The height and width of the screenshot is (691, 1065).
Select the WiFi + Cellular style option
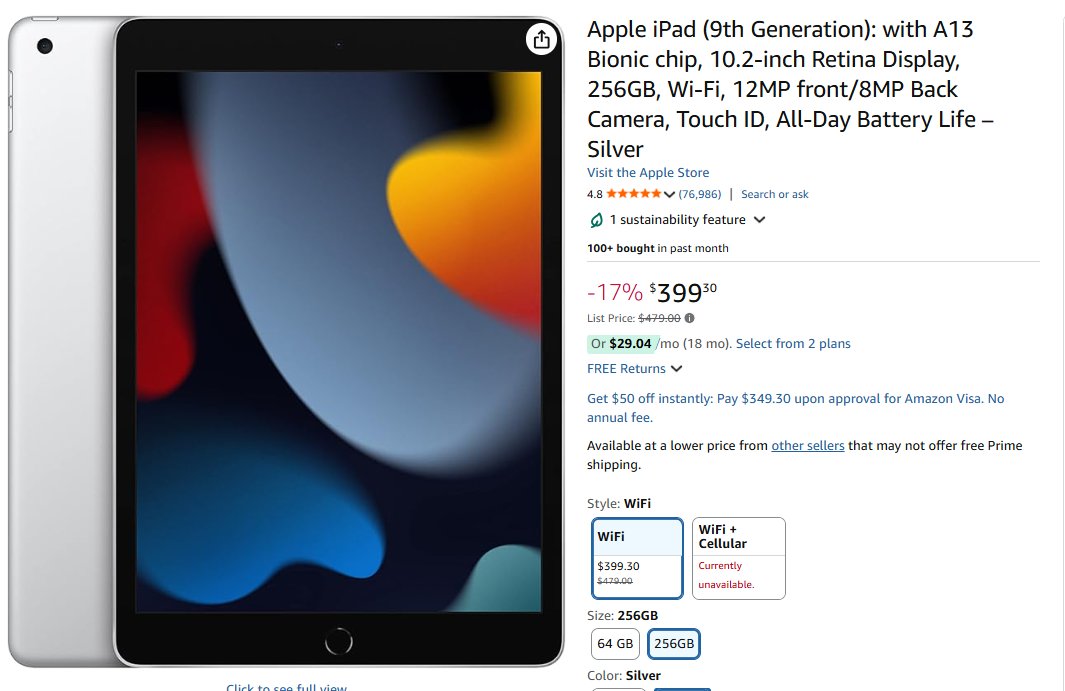[738, 558]
